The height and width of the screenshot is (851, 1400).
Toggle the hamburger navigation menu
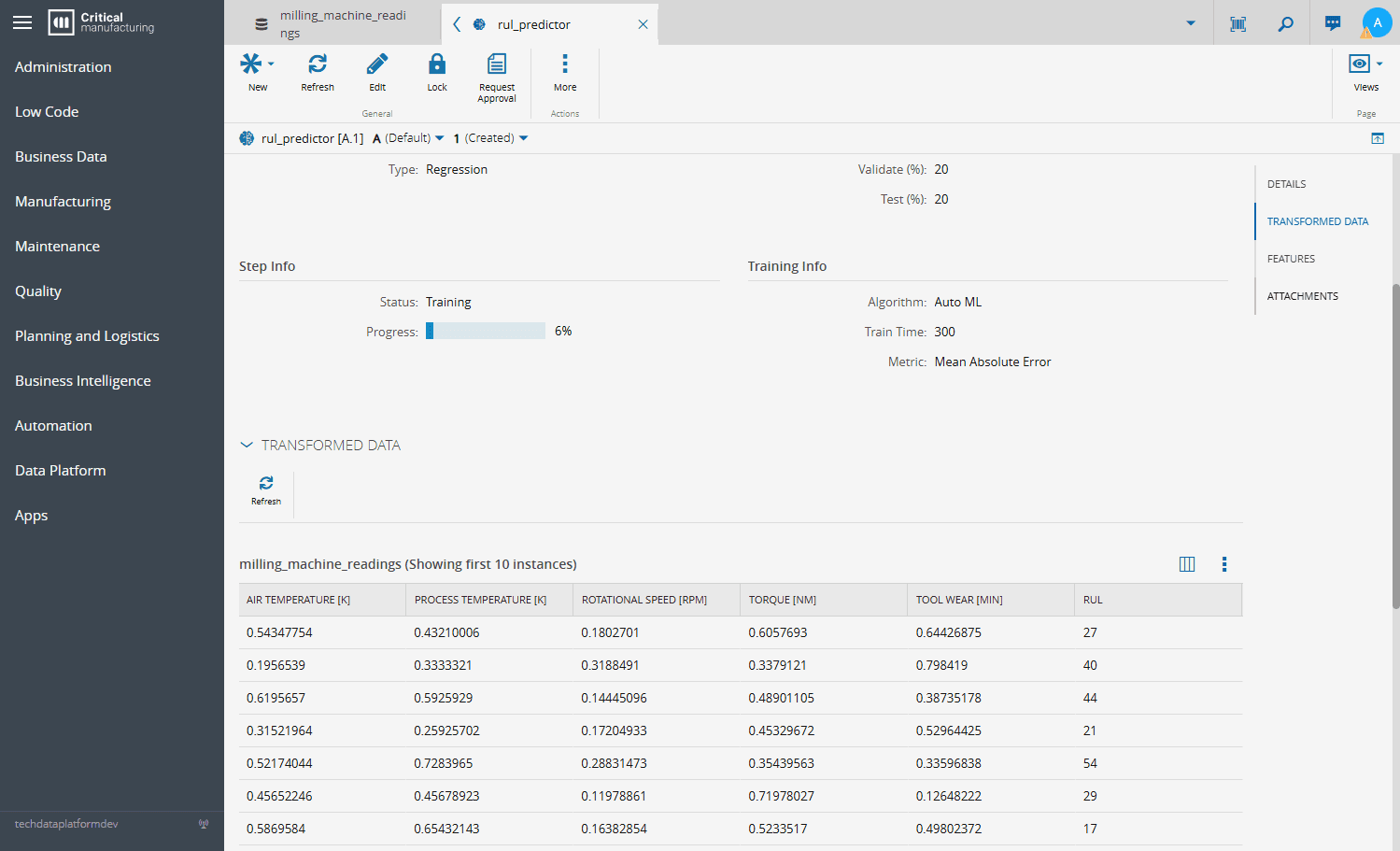coord(22,22)
